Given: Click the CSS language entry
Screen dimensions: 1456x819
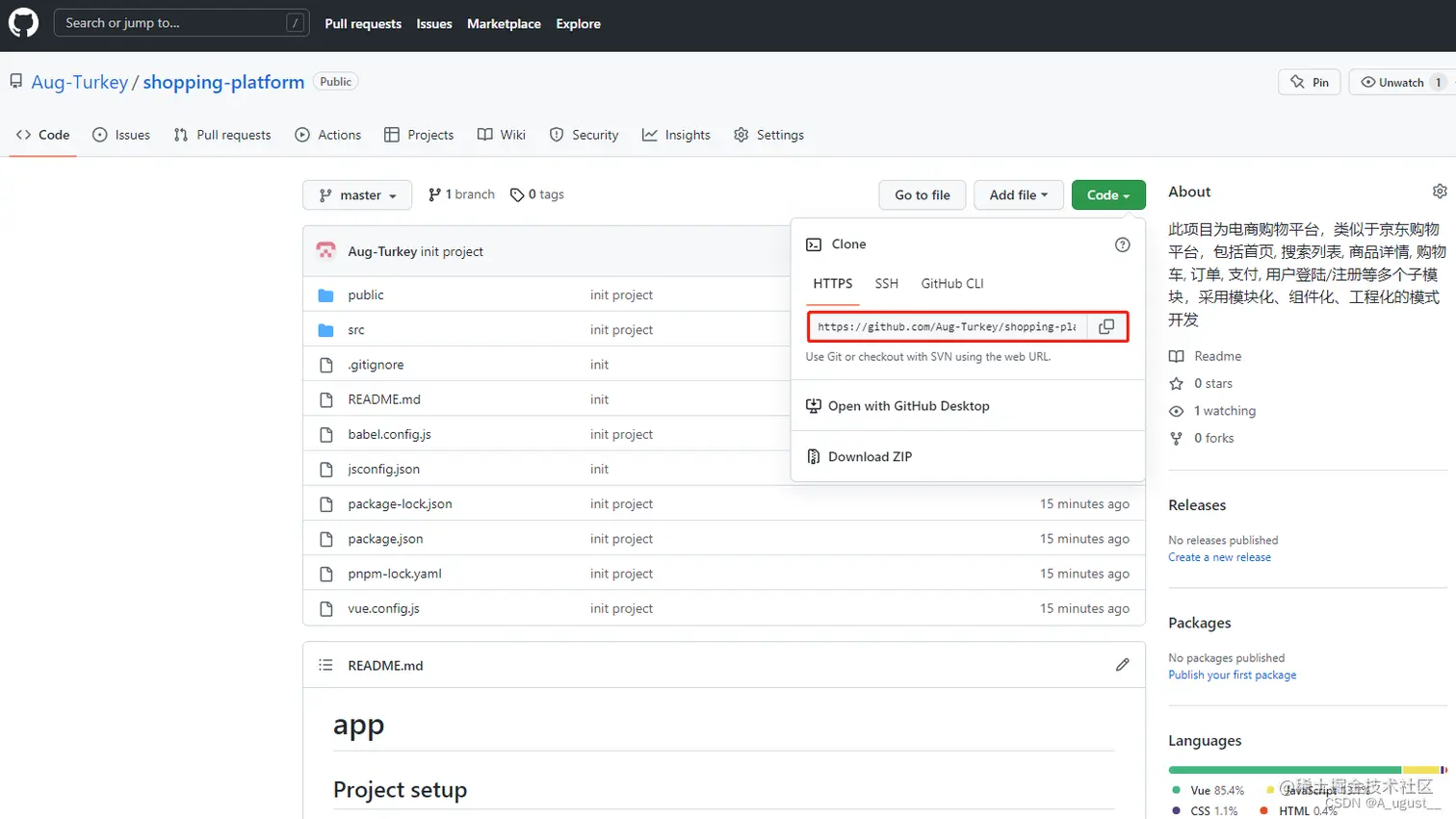Looking at the screenshot, I should (x=1205, y=811).
